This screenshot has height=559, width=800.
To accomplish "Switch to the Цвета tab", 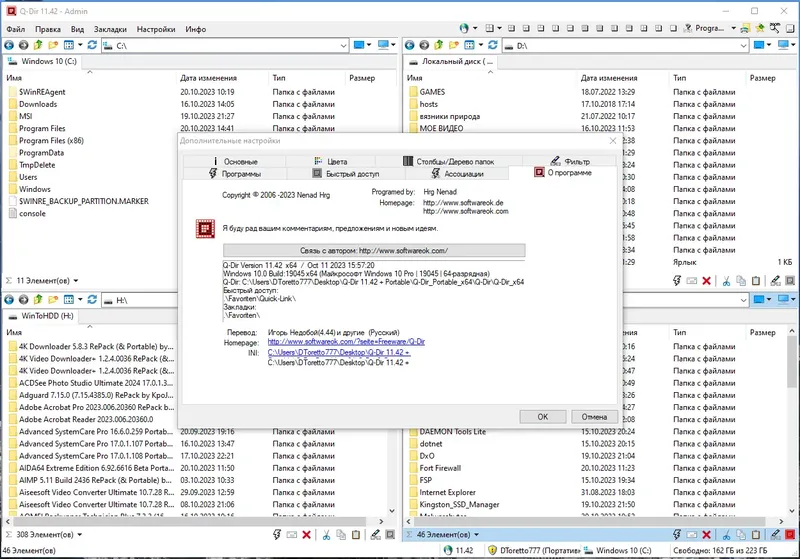I will coord(331,161).
